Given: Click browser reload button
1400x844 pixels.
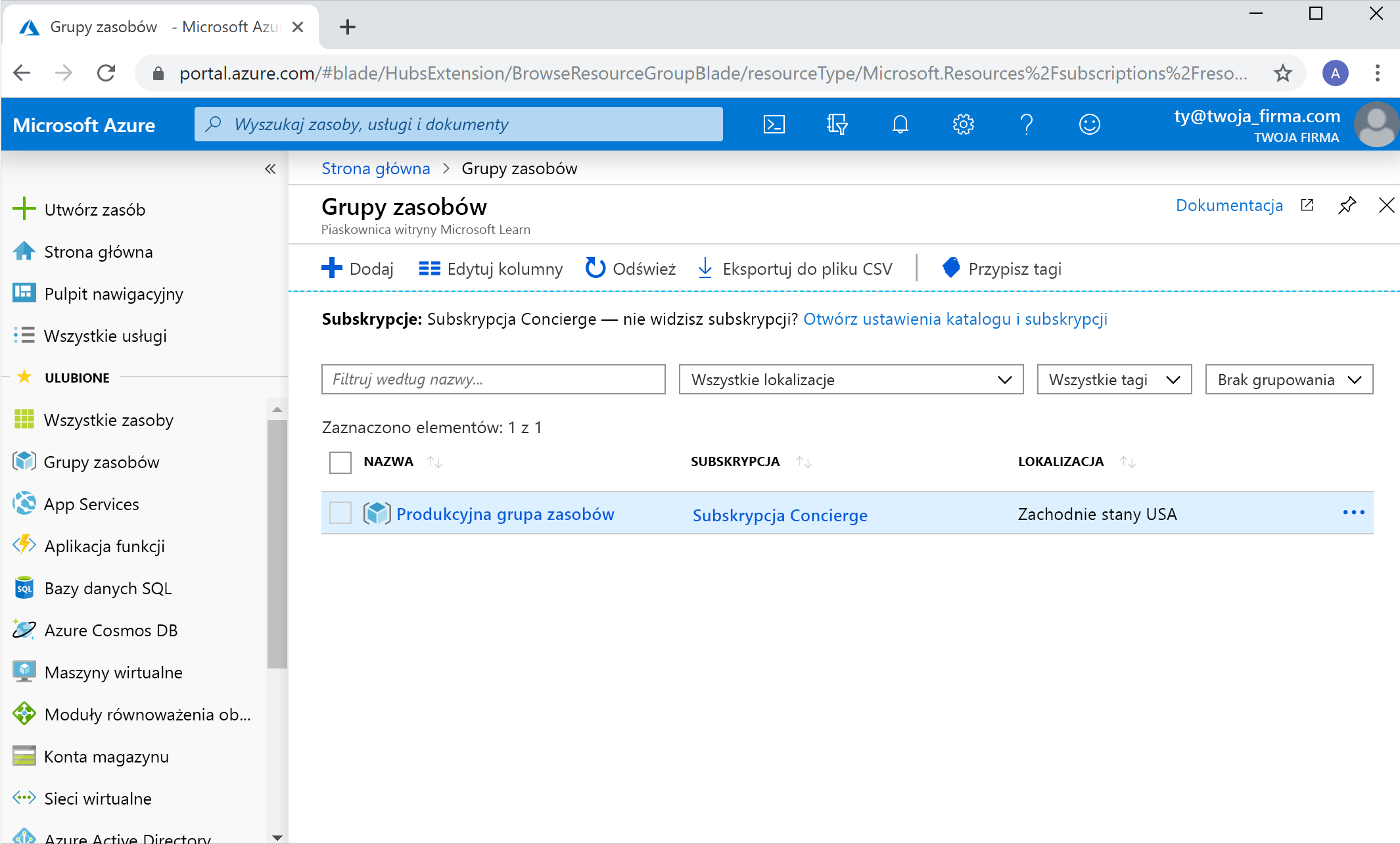Looking at the screenshot, I should (x=106, y=73).
